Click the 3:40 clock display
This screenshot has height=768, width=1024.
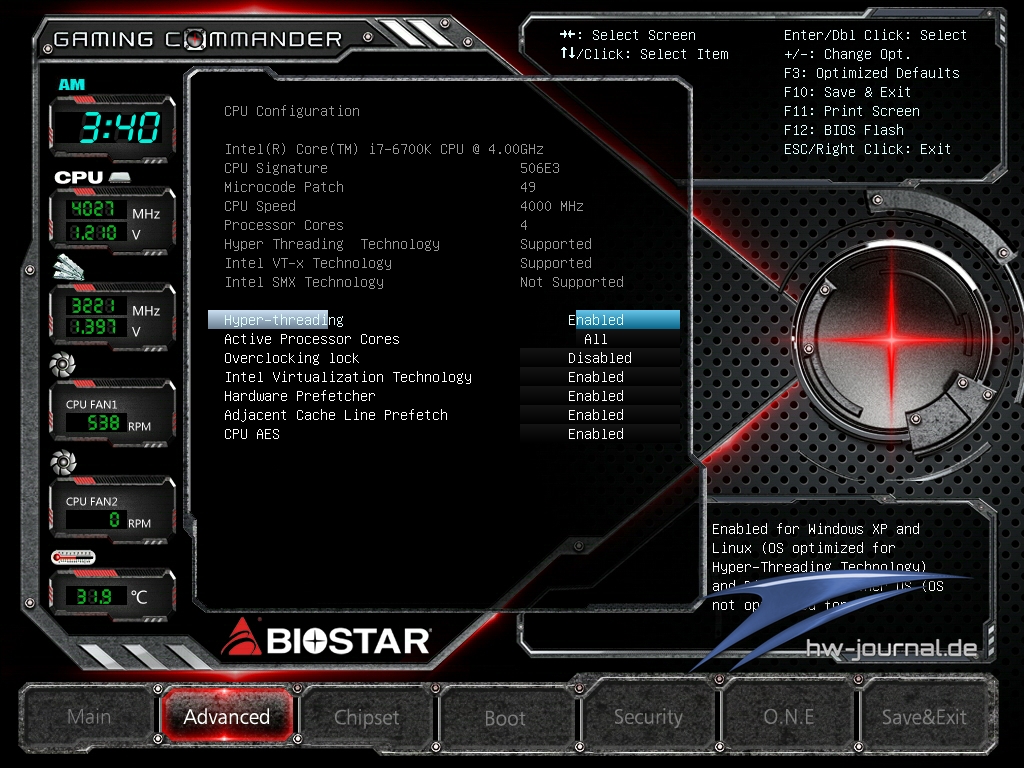coord(120,127)
